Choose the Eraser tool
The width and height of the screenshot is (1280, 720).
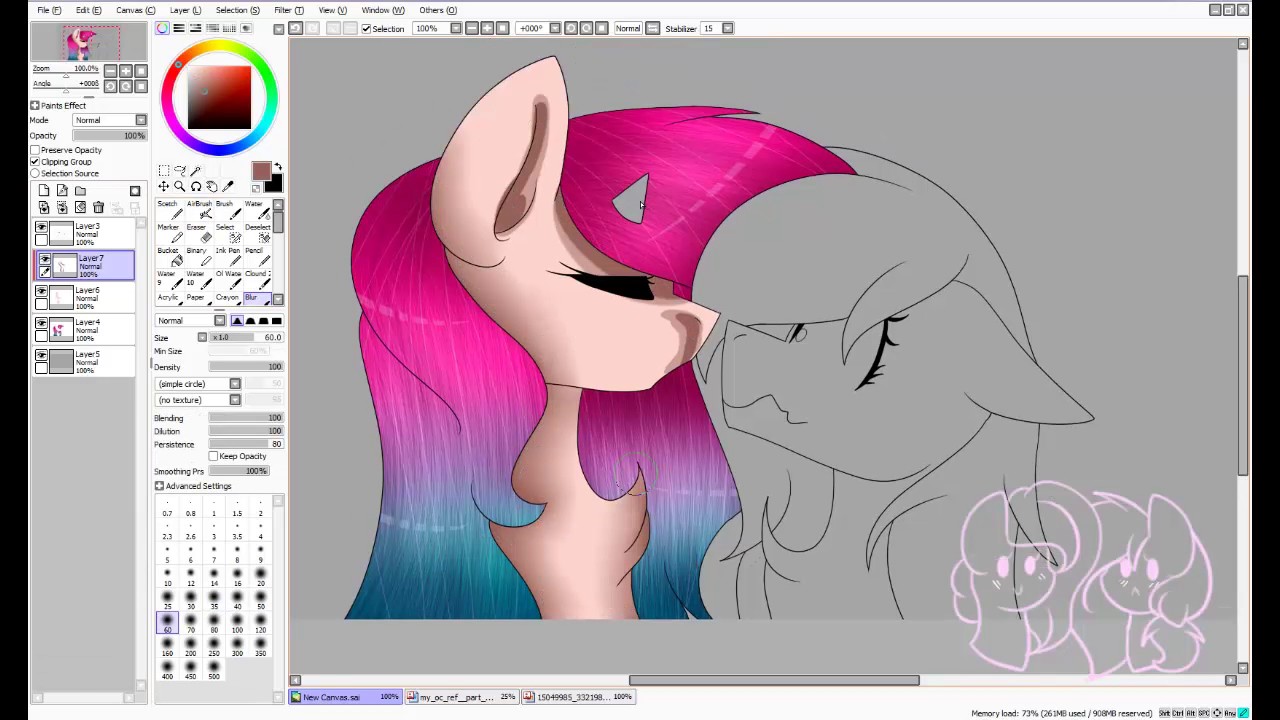click(x=199, y=233)
